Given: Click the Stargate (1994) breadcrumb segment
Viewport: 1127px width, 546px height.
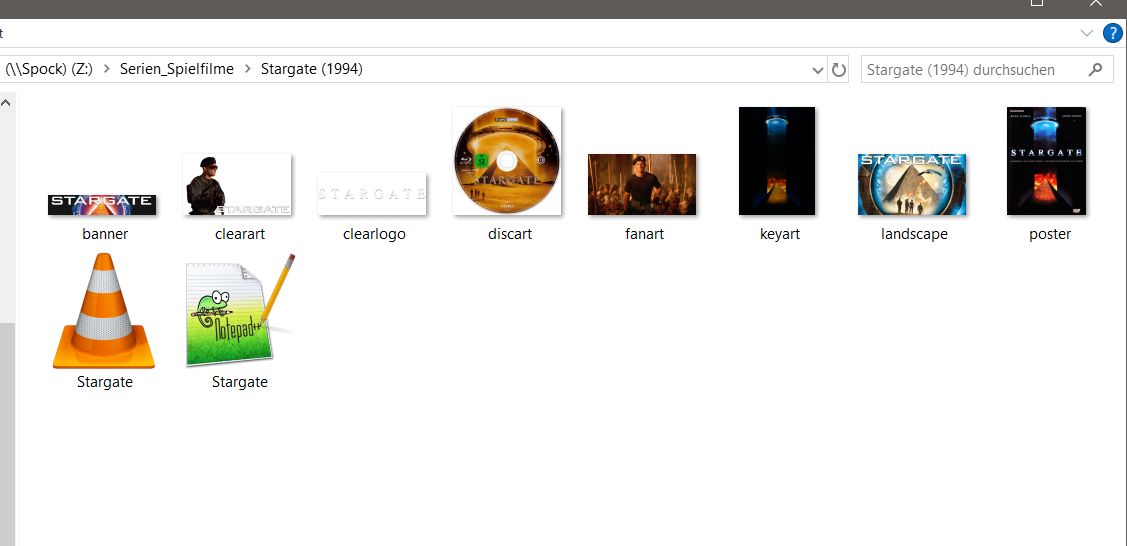Looking at the screenshot, I should click(x=312, y=69).
